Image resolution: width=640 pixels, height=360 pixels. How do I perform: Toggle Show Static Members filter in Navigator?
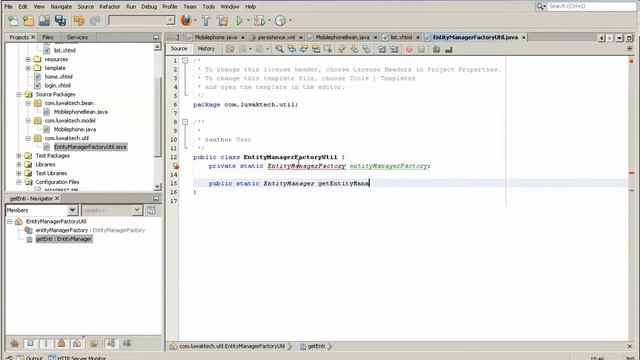46,343
